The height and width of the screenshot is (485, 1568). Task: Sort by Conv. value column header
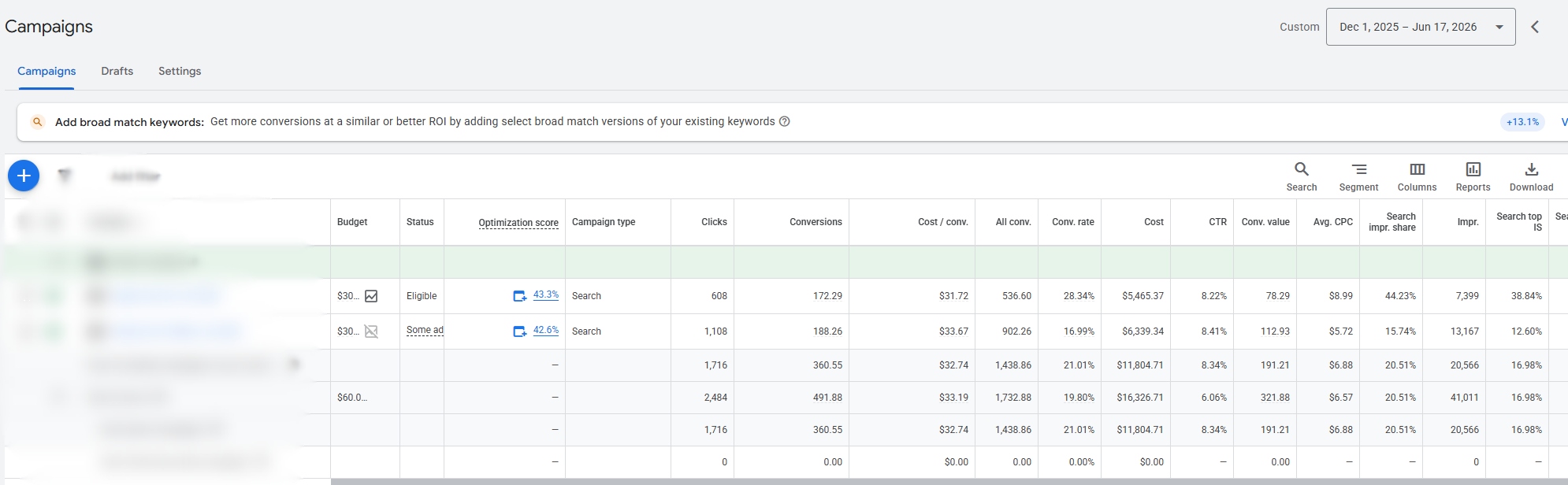(1265, 222)
